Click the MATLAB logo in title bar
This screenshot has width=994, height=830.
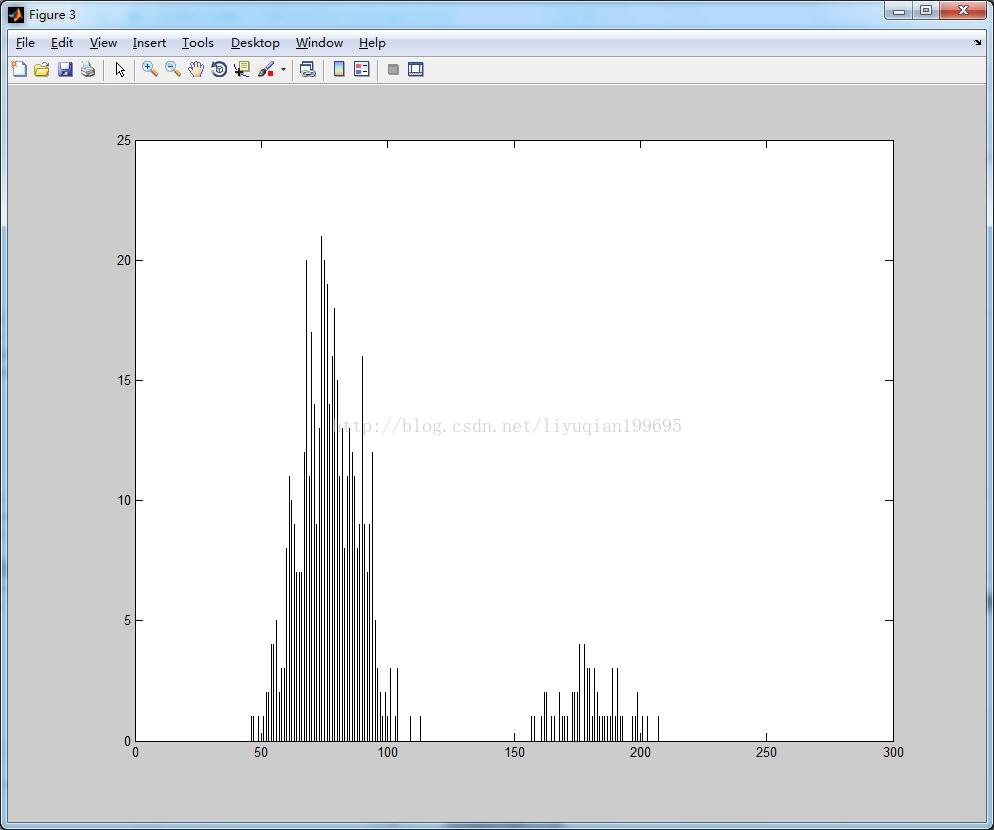pos(16,14)
